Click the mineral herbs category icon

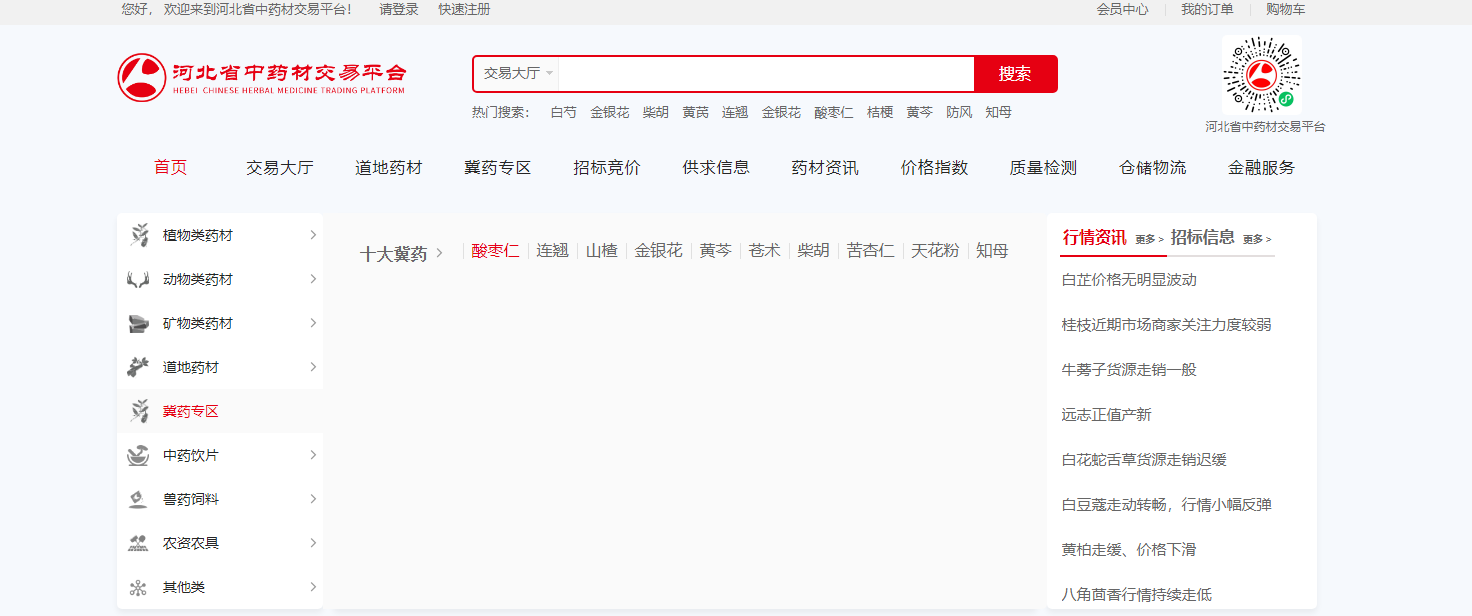coord(139,324)
